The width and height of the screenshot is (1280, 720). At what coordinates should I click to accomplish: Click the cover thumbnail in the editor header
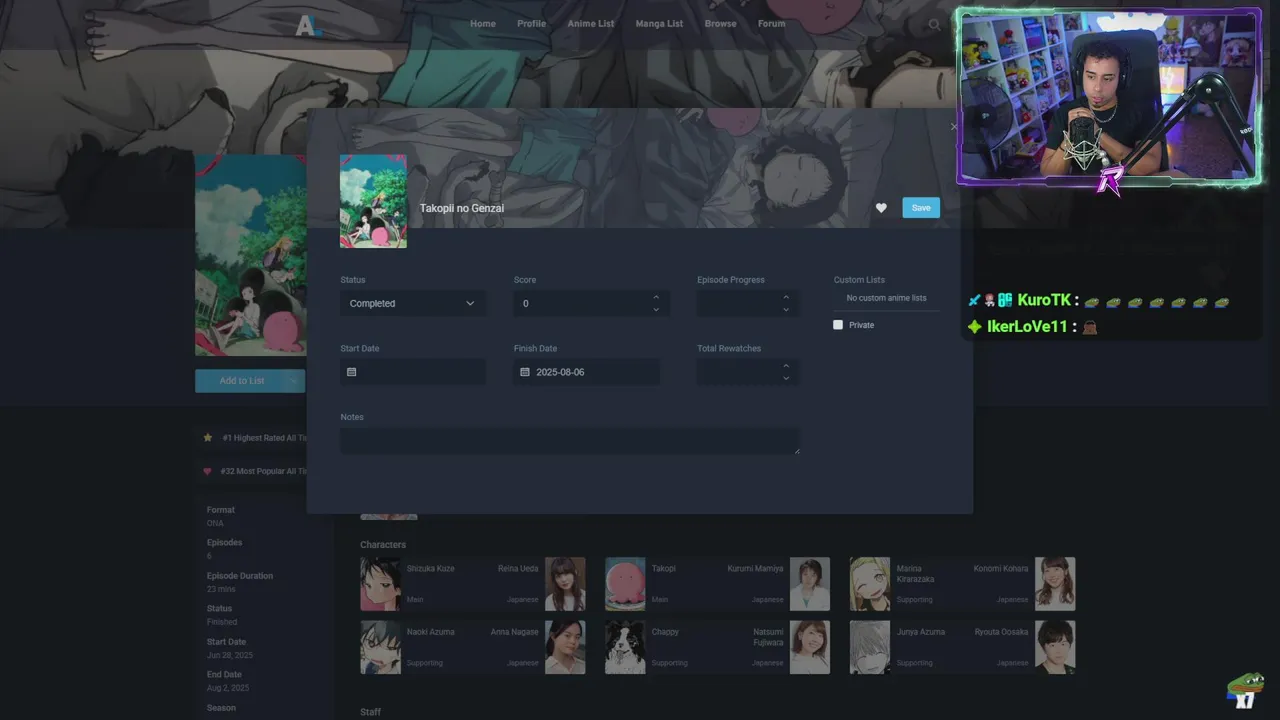pos(373,201)
